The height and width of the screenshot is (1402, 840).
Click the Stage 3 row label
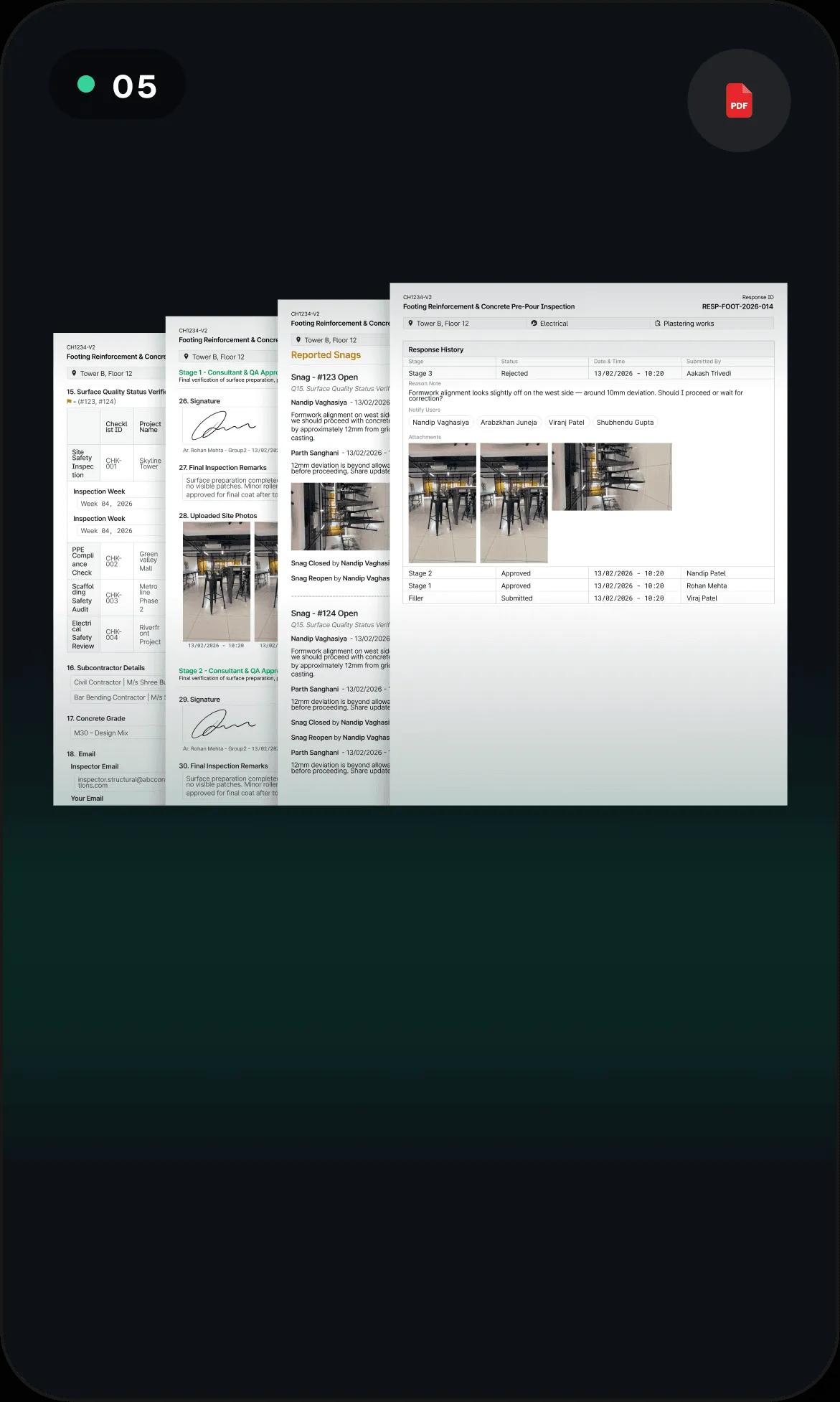coord(420,373)
